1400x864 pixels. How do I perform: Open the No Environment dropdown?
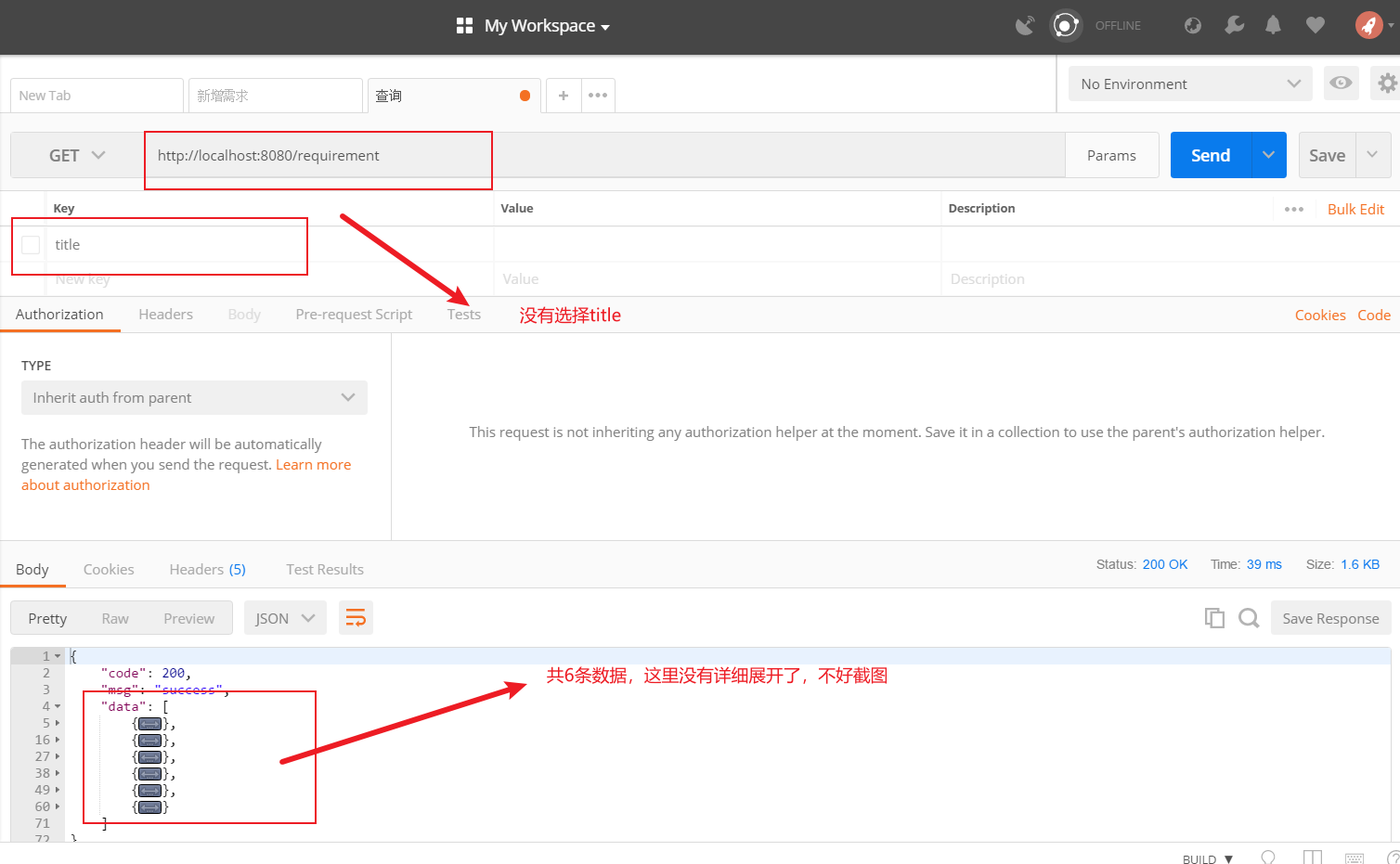point(1189,84)
